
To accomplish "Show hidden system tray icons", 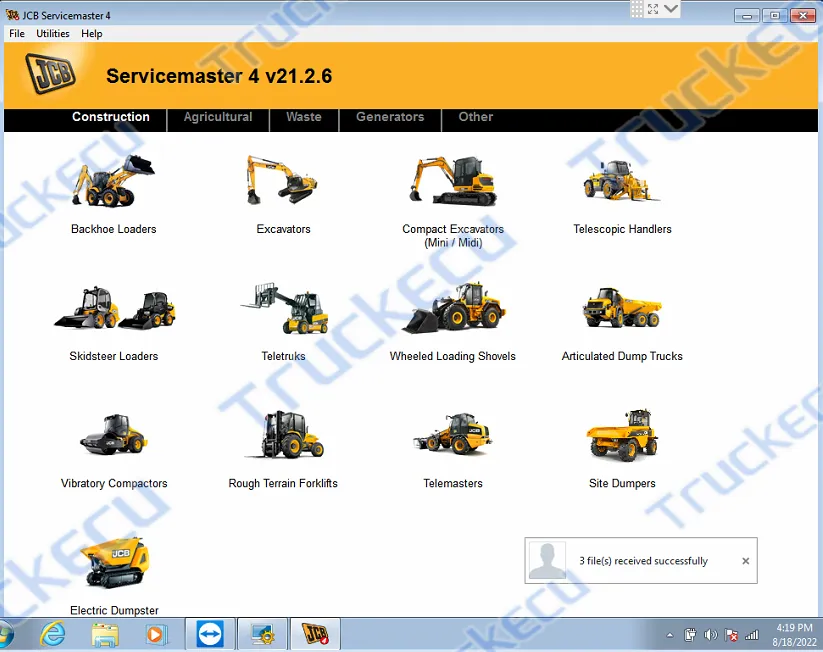I will [x=670, y=635].
